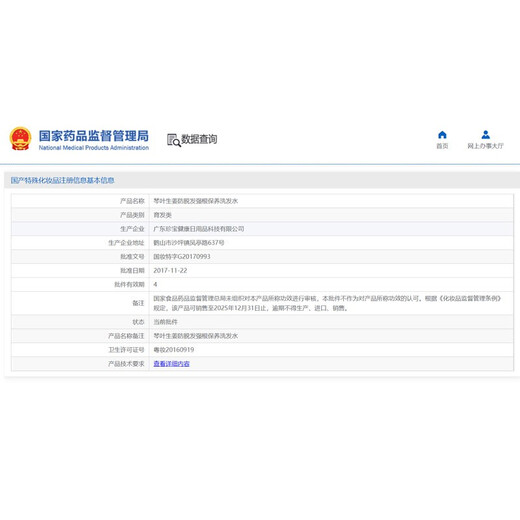Viewport: 520px width, 520px height.
Task: Click the 数据查询 heading text
Action: 199,139
